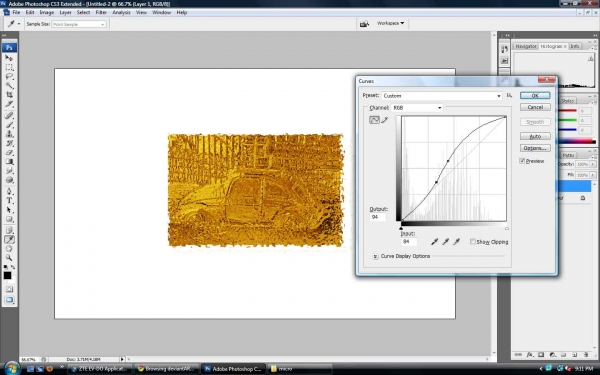
Task: Select the edit-points curve mode icon
Action: [x=374, y=120]
